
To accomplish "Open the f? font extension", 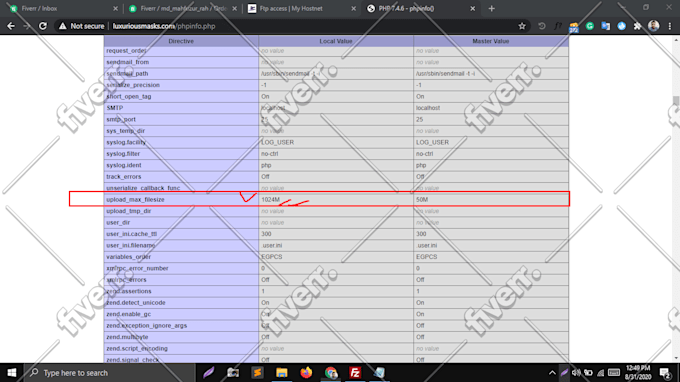I will pos(558,26).
